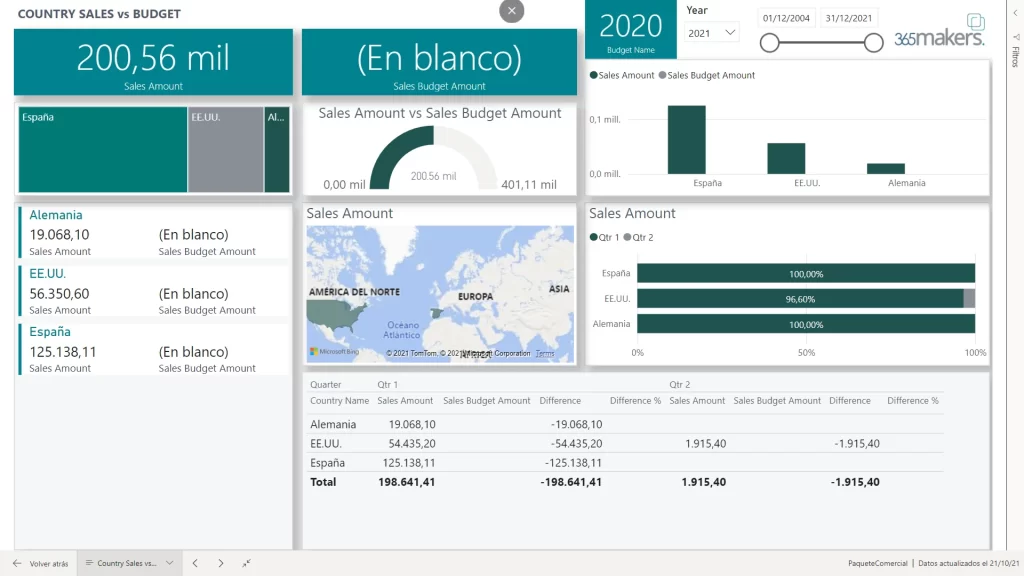Close the overlay with the X button

pos(511,11)
